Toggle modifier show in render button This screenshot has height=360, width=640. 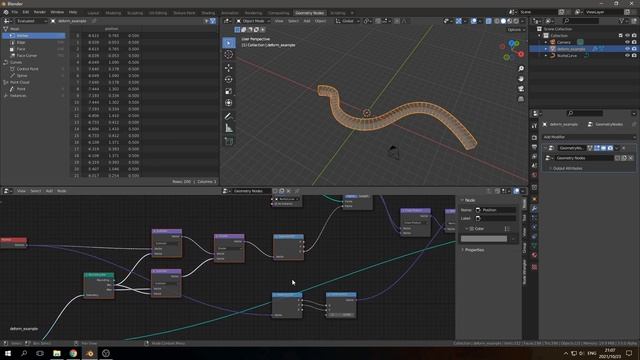click(x=610, y=148)
